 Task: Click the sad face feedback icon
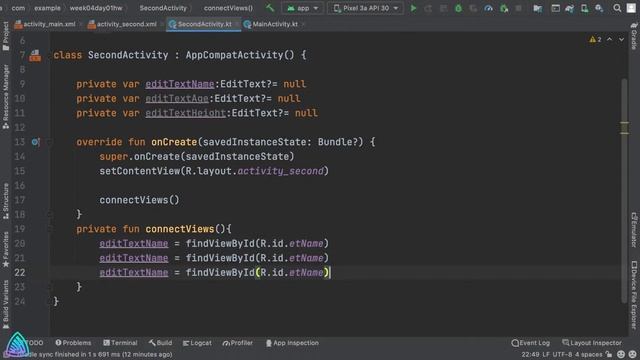(x=633, y=354)
